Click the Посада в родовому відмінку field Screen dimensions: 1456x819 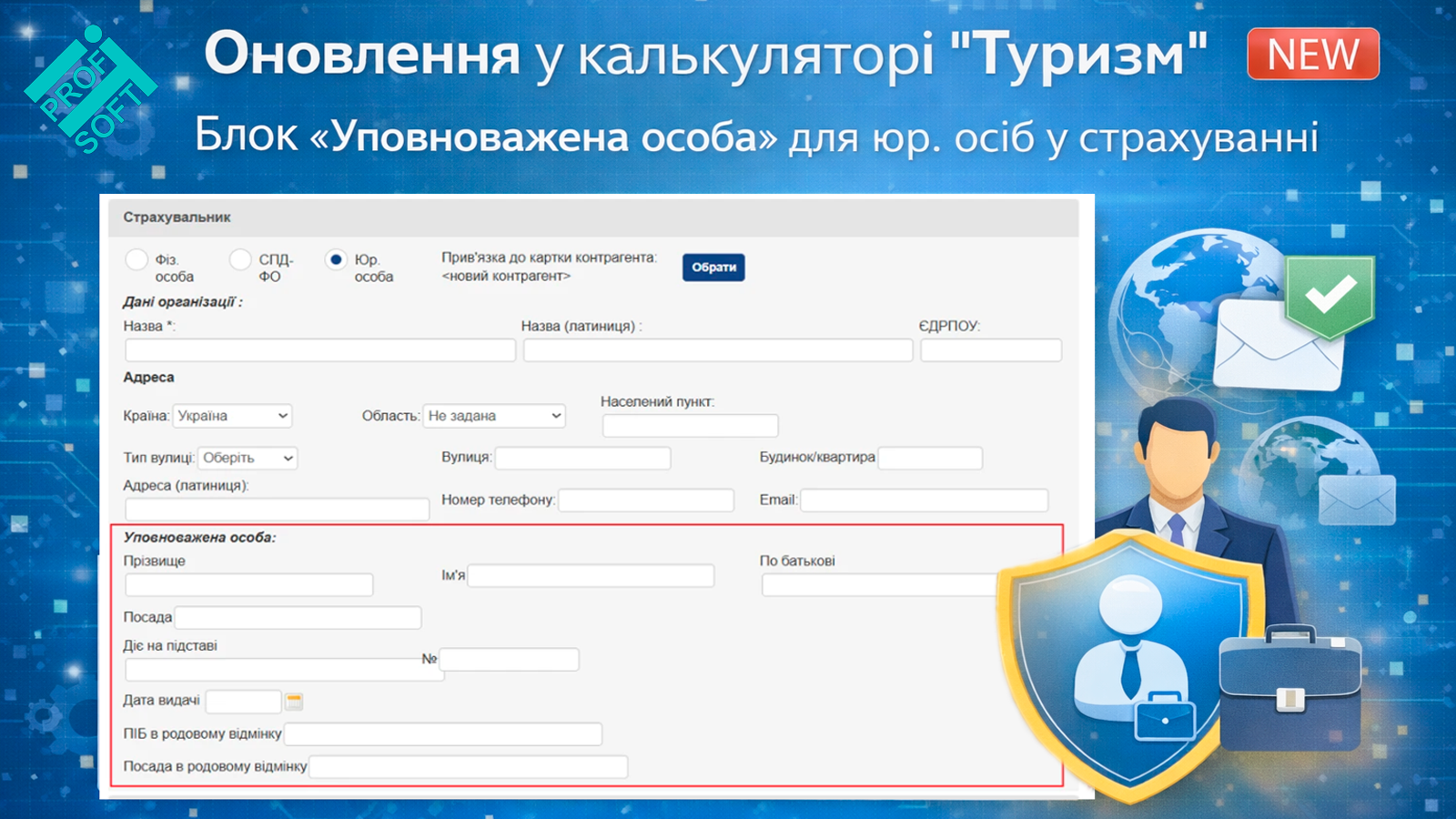pyautogui.click(x=469, y=767)
